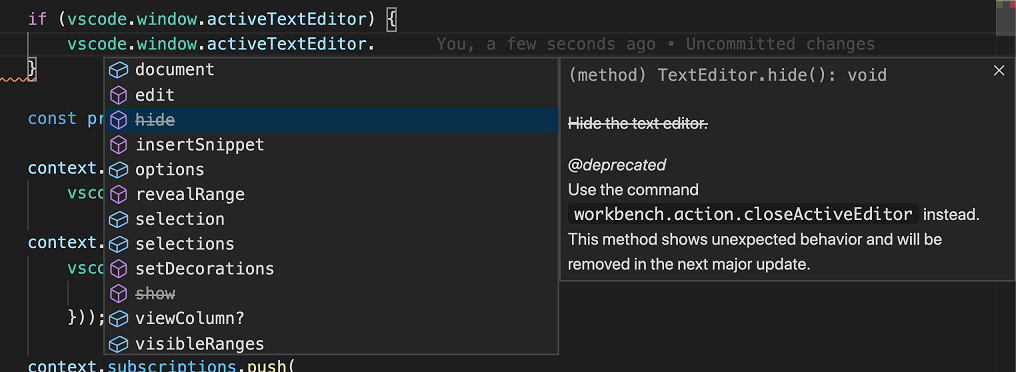Select the visibleRanges suggestion

[x=331, y=343]
